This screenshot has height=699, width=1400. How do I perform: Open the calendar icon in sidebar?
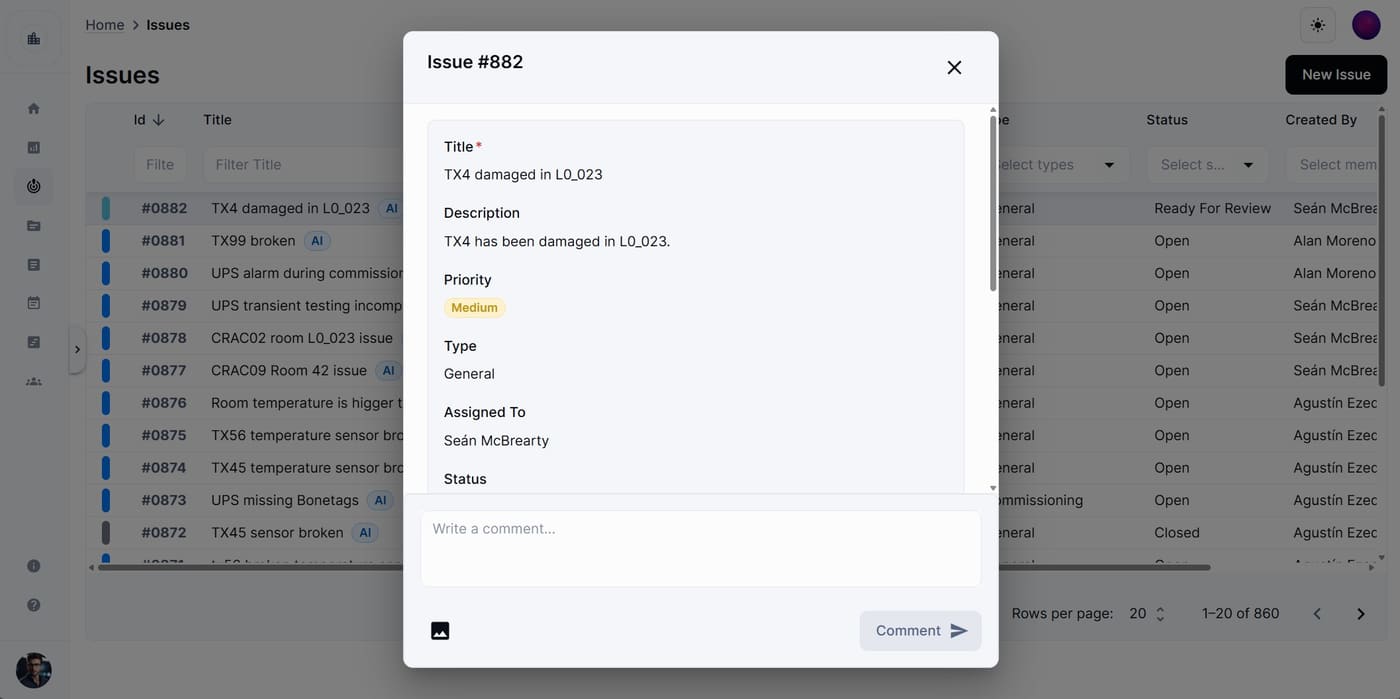point(34,303)
